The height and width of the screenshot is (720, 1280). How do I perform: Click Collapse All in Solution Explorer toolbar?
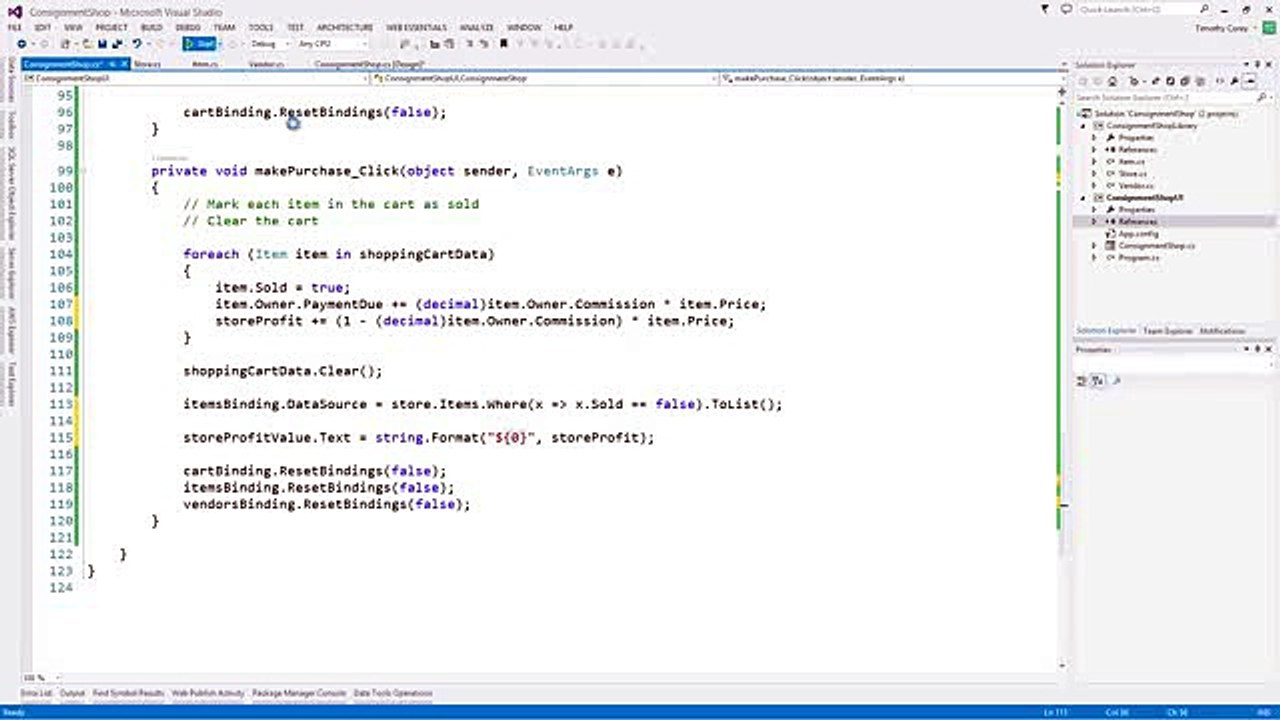point(1184,81)
